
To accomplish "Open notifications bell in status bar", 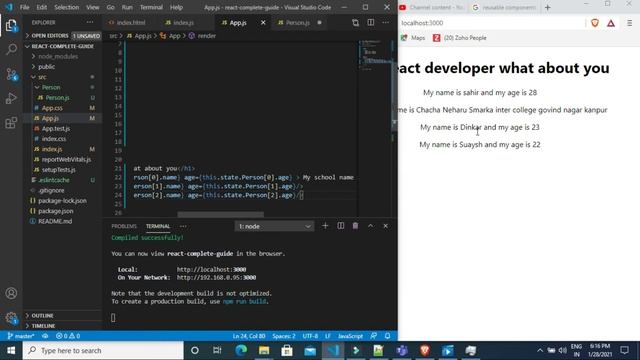I will 387,336.
